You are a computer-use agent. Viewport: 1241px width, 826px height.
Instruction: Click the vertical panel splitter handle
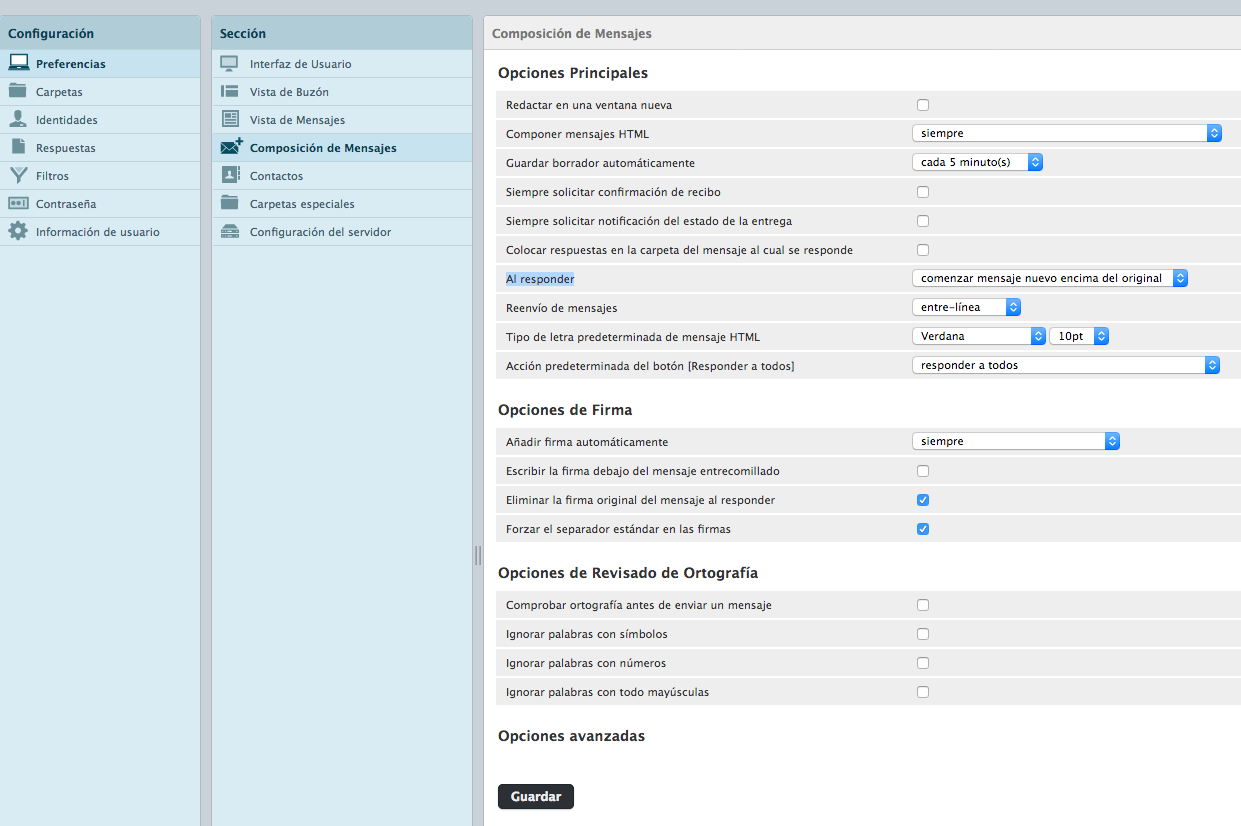[478, 555]
